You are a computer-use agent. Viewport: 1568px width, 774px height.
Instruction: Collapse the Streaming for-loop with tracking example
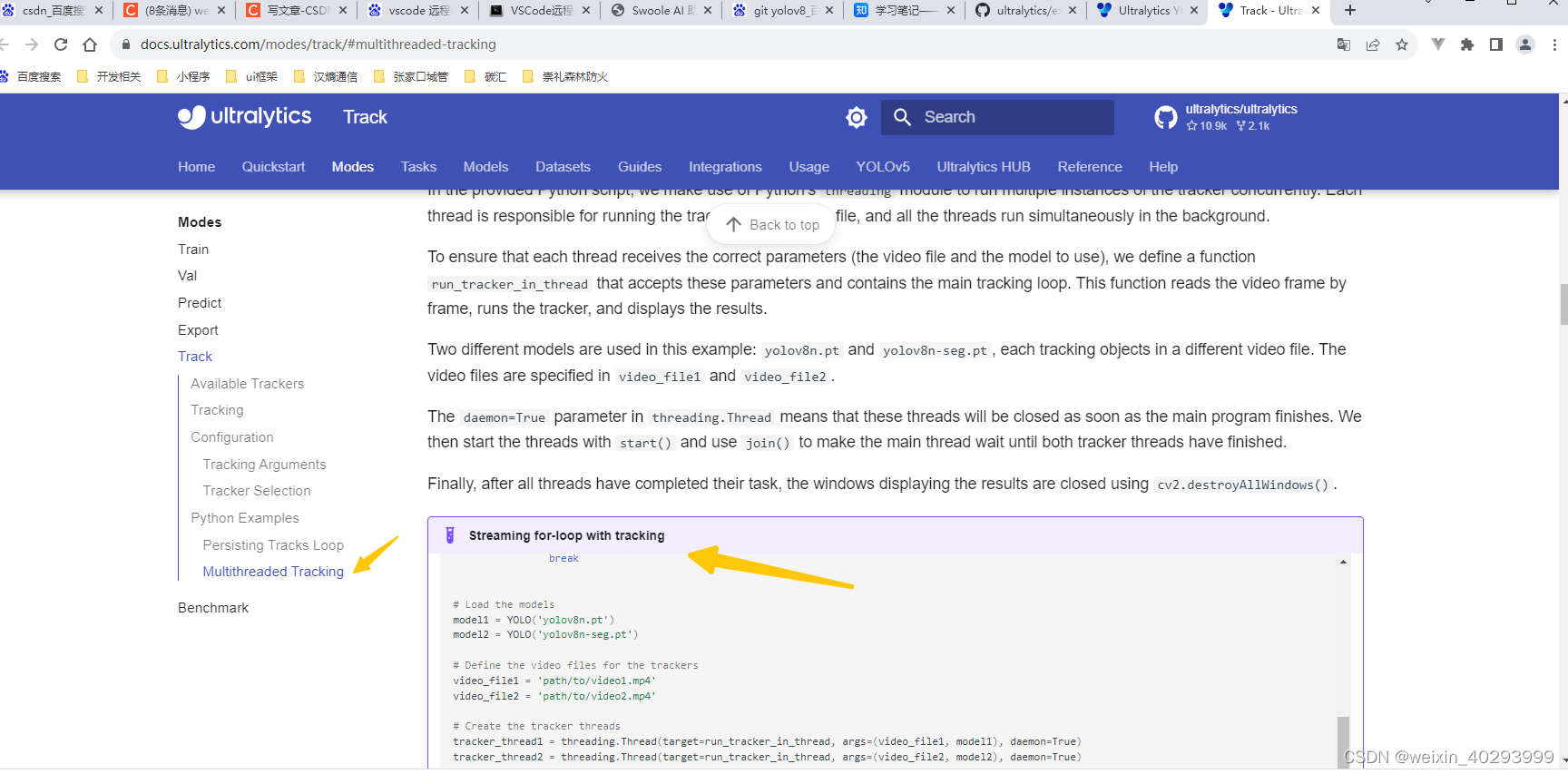tap(895, 535)
